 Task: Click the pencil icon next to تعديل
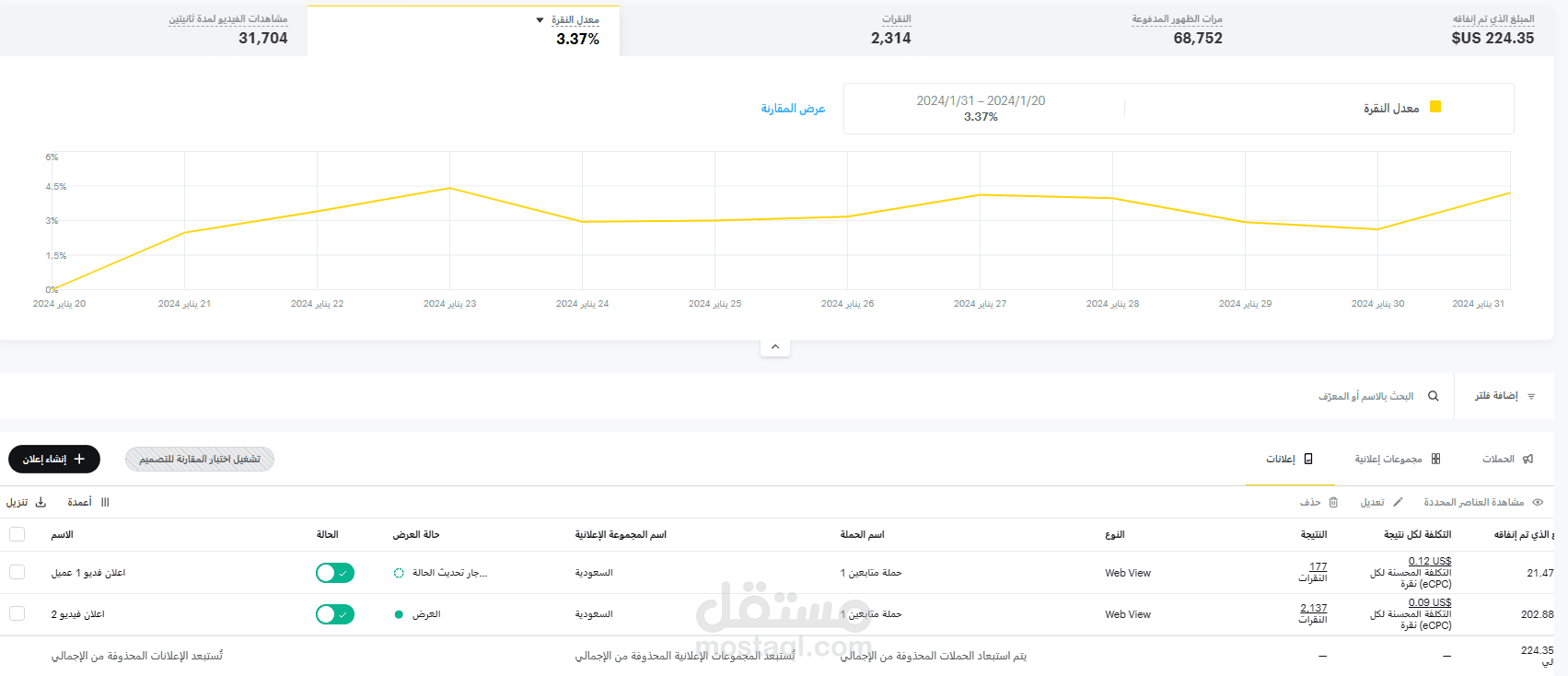pyautogui.click(x=1398, y=502)
